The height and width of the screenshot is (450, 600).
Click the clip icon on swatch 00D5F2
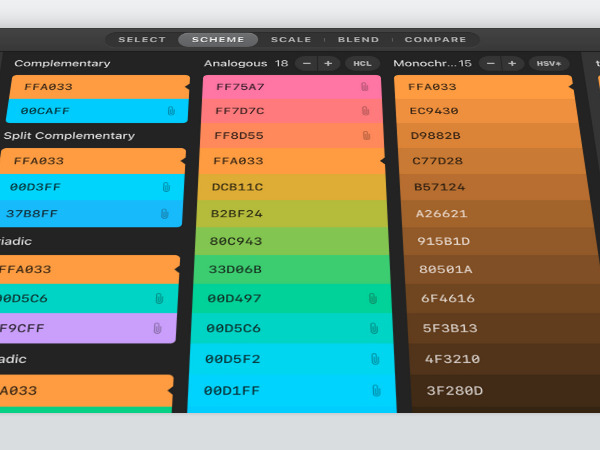tap(375, 359)
